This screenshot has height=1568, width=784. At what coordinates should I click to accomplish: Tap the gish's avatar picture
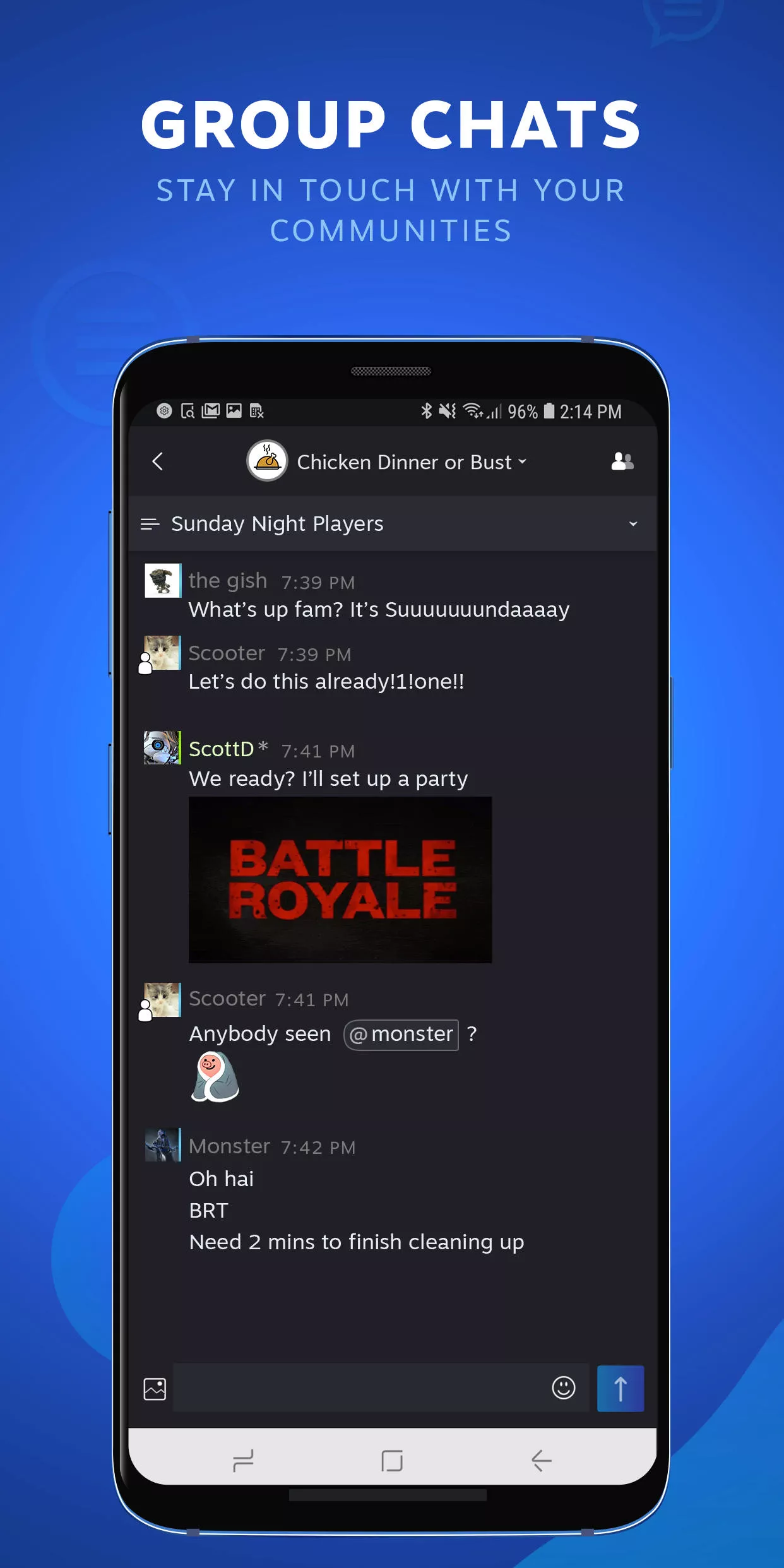pyautogui.click(x=162, y=581)
